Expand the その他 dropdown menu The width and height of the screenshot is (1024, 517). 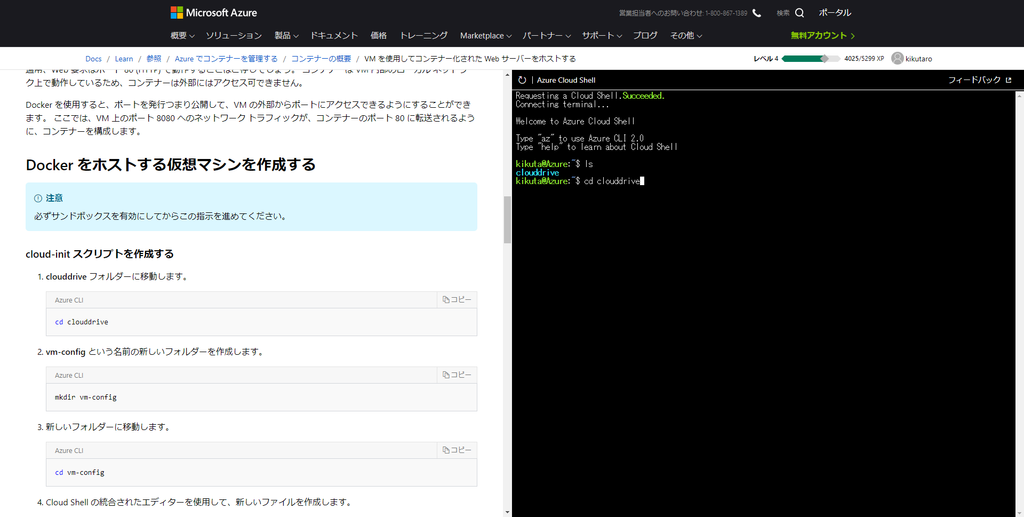click(x=686, y=35)
